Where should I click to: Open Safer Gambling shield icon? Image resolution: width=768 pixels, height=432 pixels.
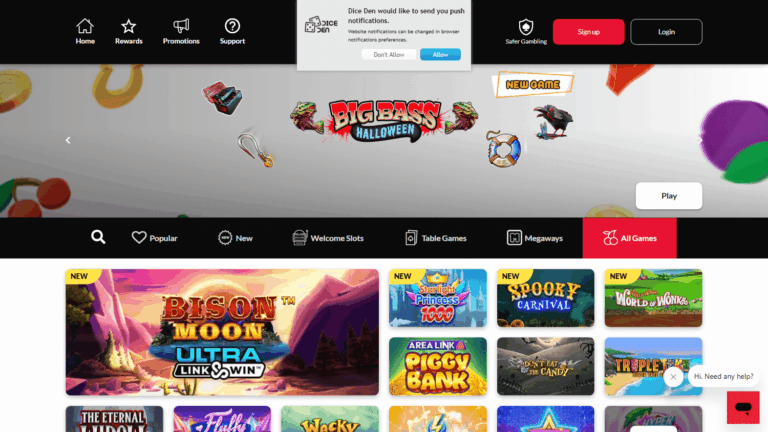point(526,27)
